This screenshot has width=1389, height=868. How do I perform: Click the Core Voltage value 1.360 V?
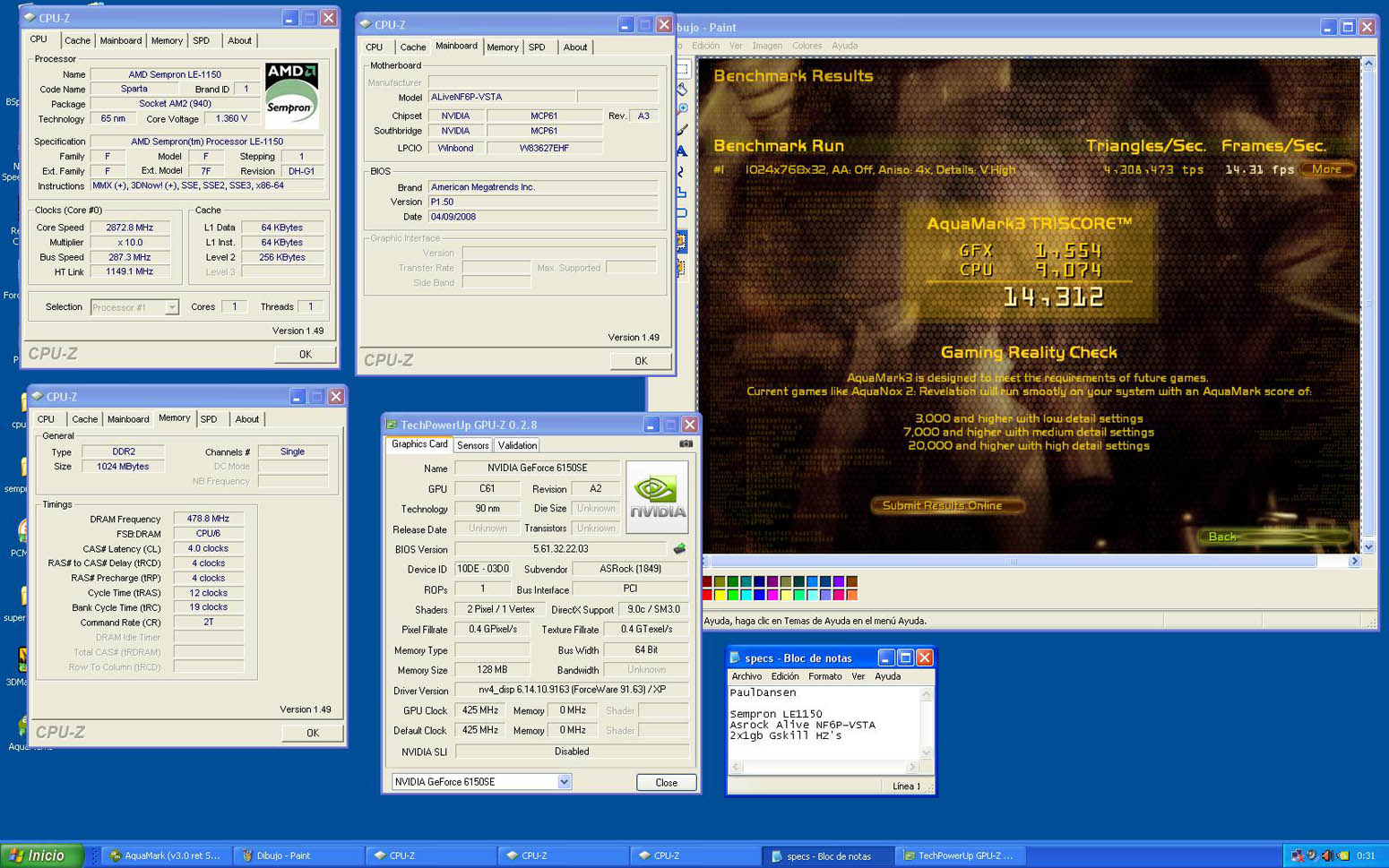click(231, 118)
